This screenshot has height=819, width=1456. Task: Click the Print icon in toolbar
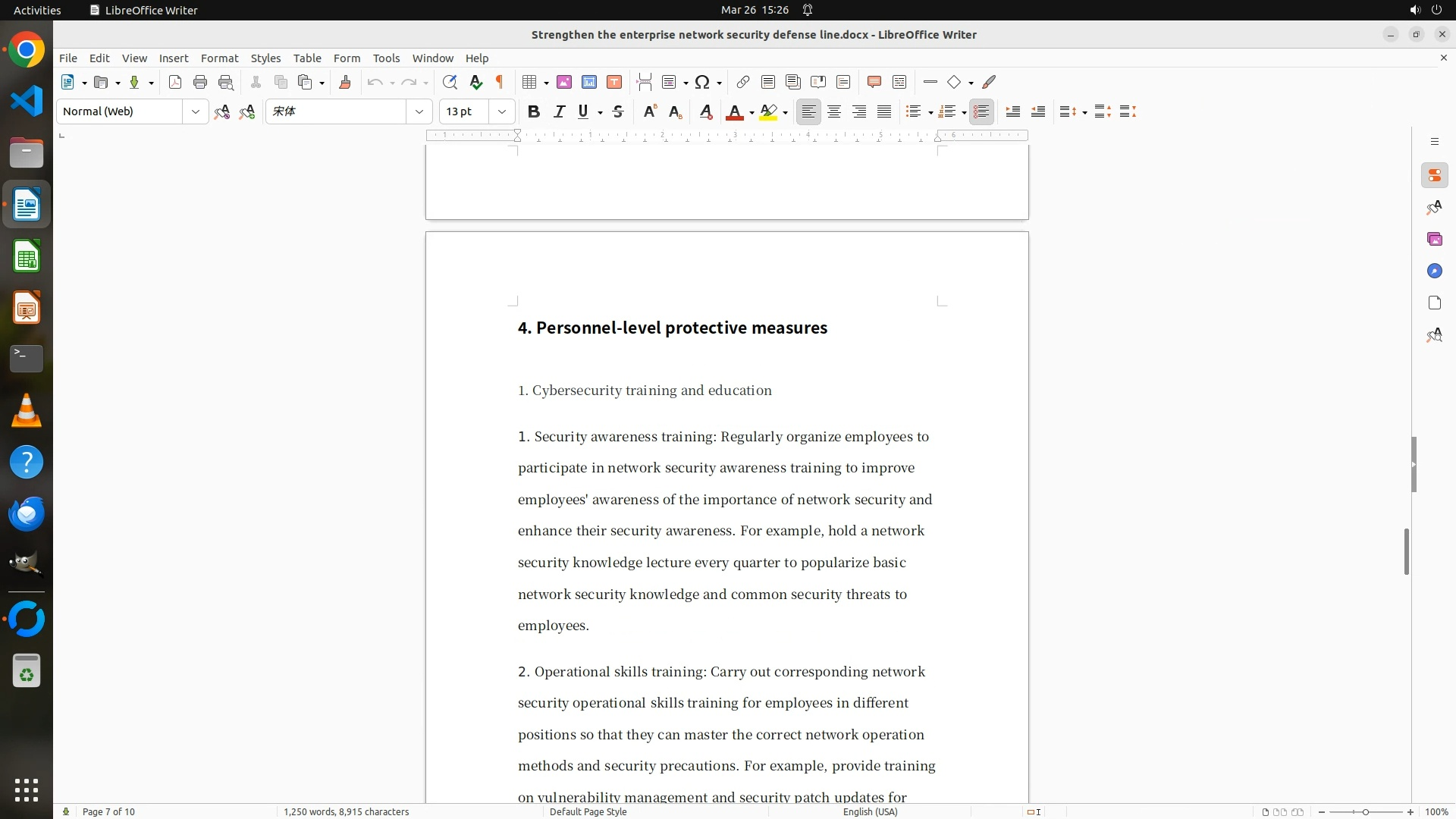[x=200, y=83]
